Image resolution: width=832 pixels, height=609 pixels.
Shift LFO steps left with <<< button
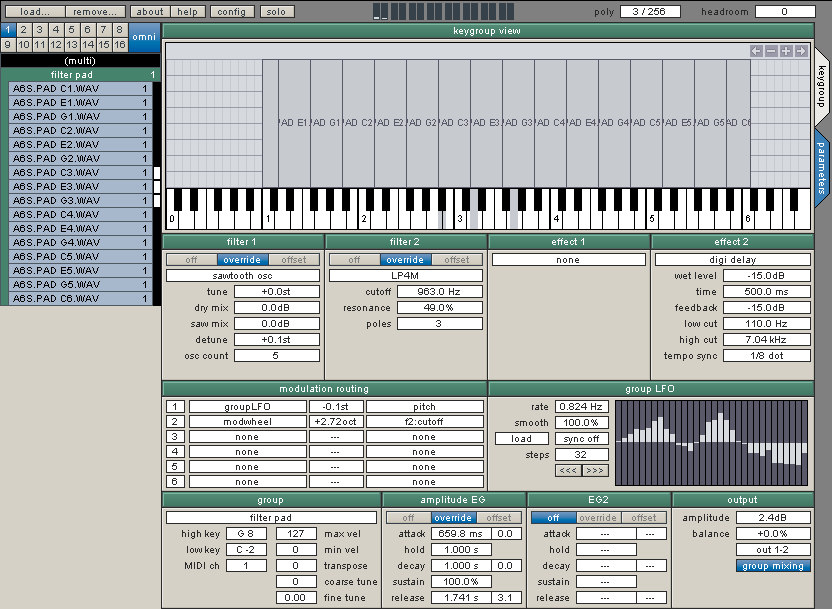pyautogui.click(x=568, y=469)
